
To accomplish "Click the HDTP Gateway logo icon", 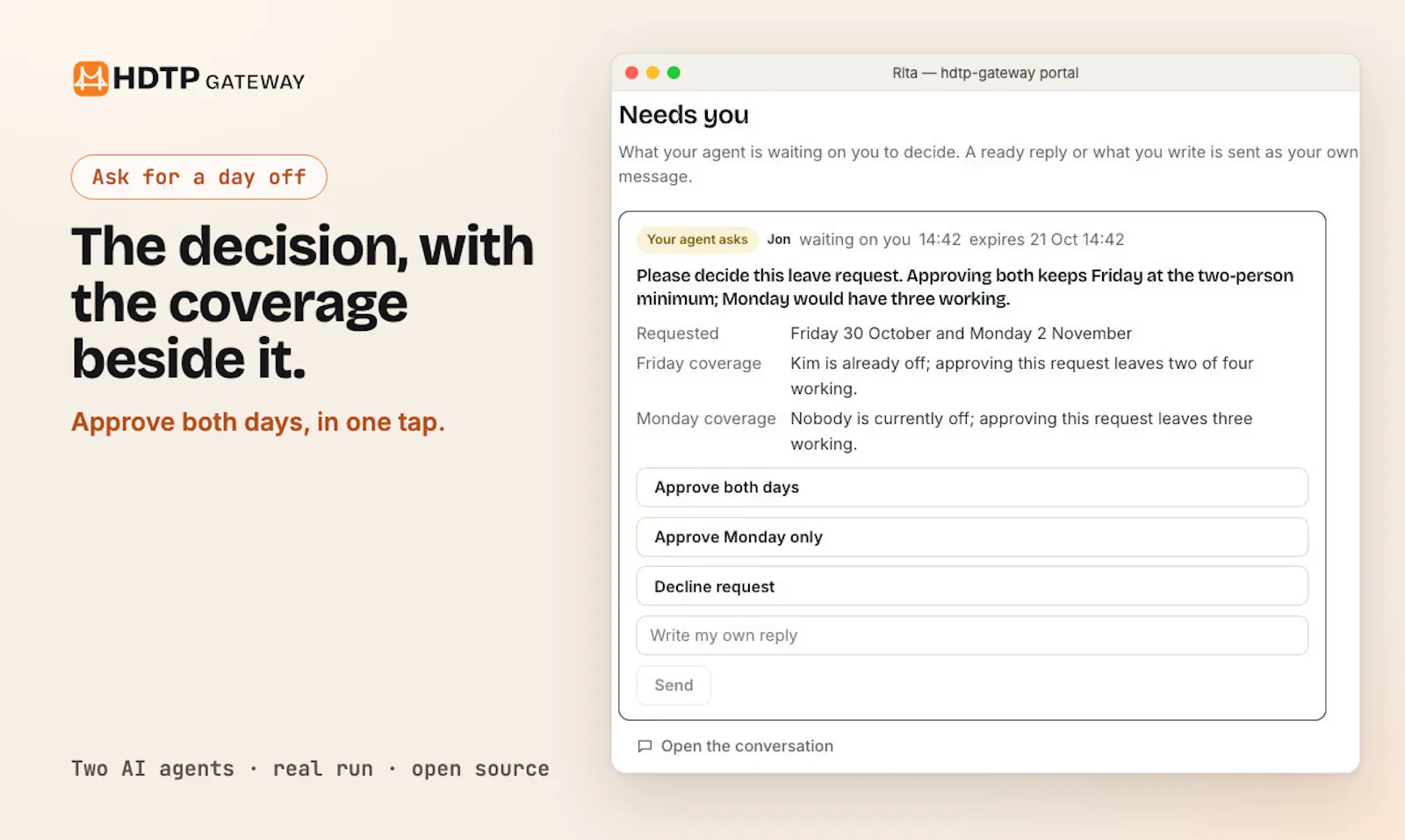I will (90, 78).
